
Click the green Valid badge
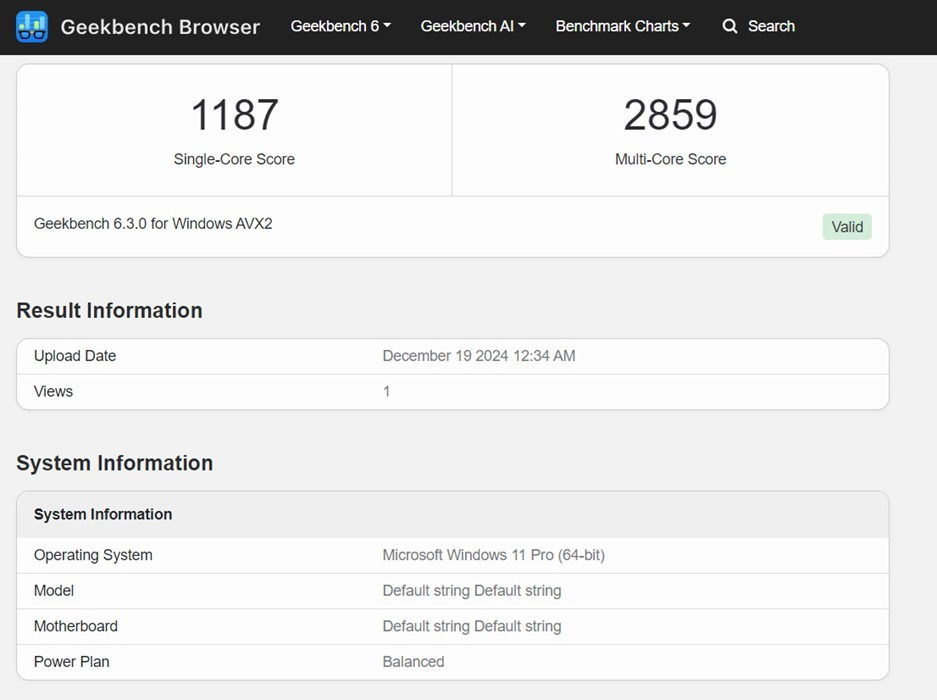(846, 227)
